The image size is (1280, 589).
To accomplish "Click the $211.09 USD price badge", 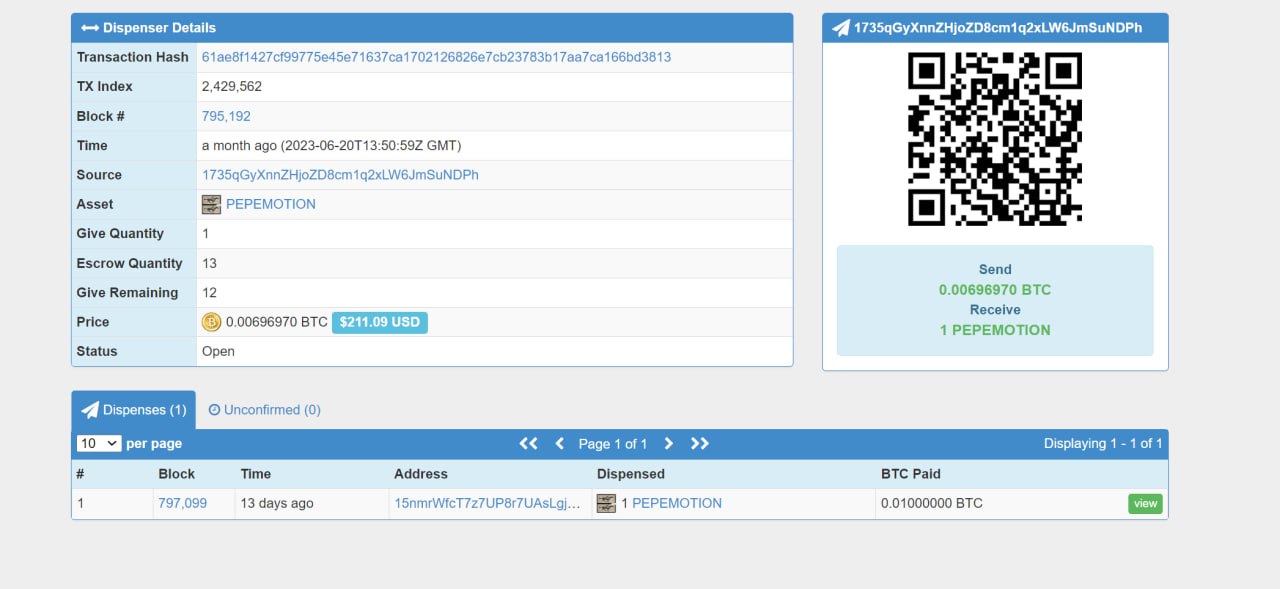I will tap(380, 322).
